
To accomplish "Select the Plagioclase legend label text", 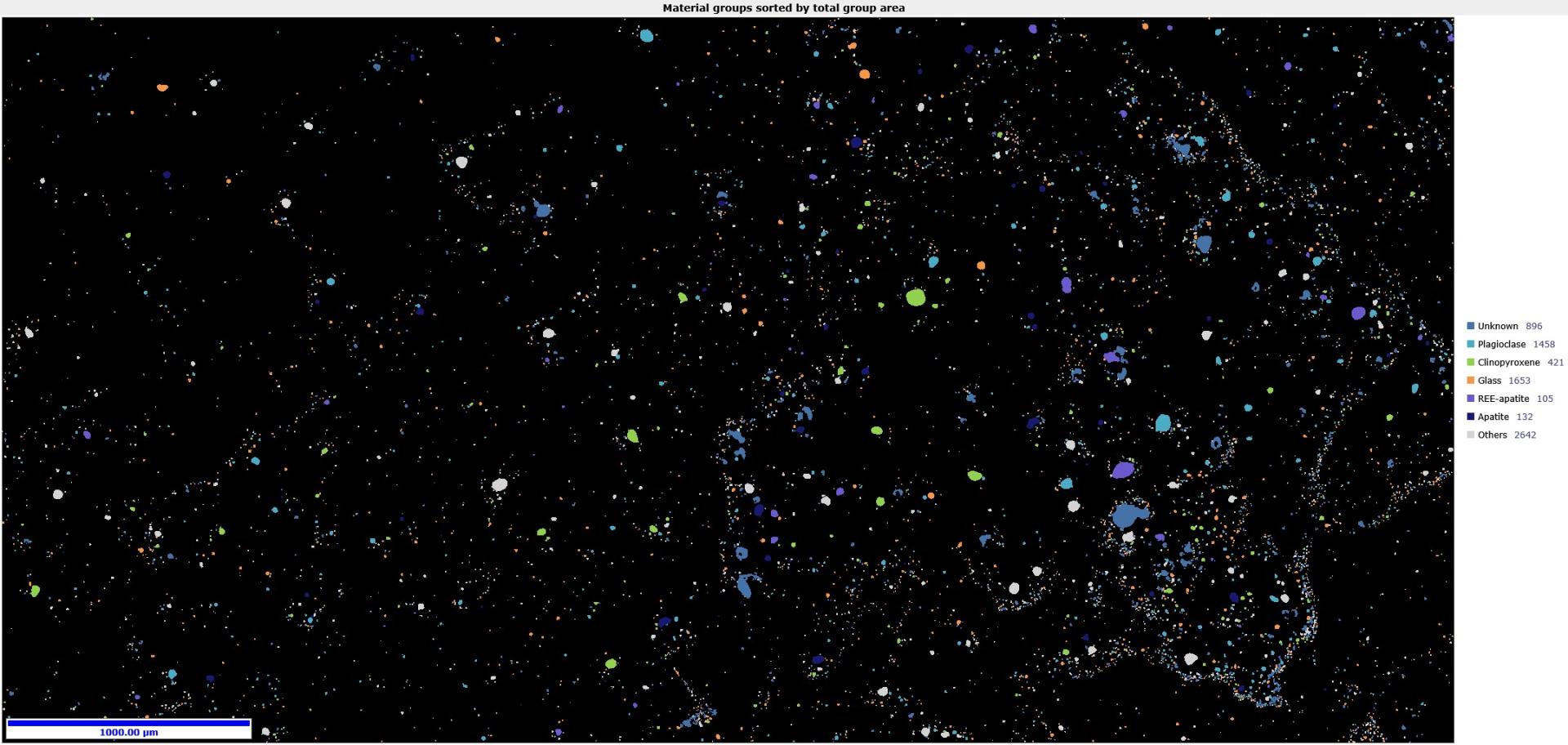I will (1501, 344).
